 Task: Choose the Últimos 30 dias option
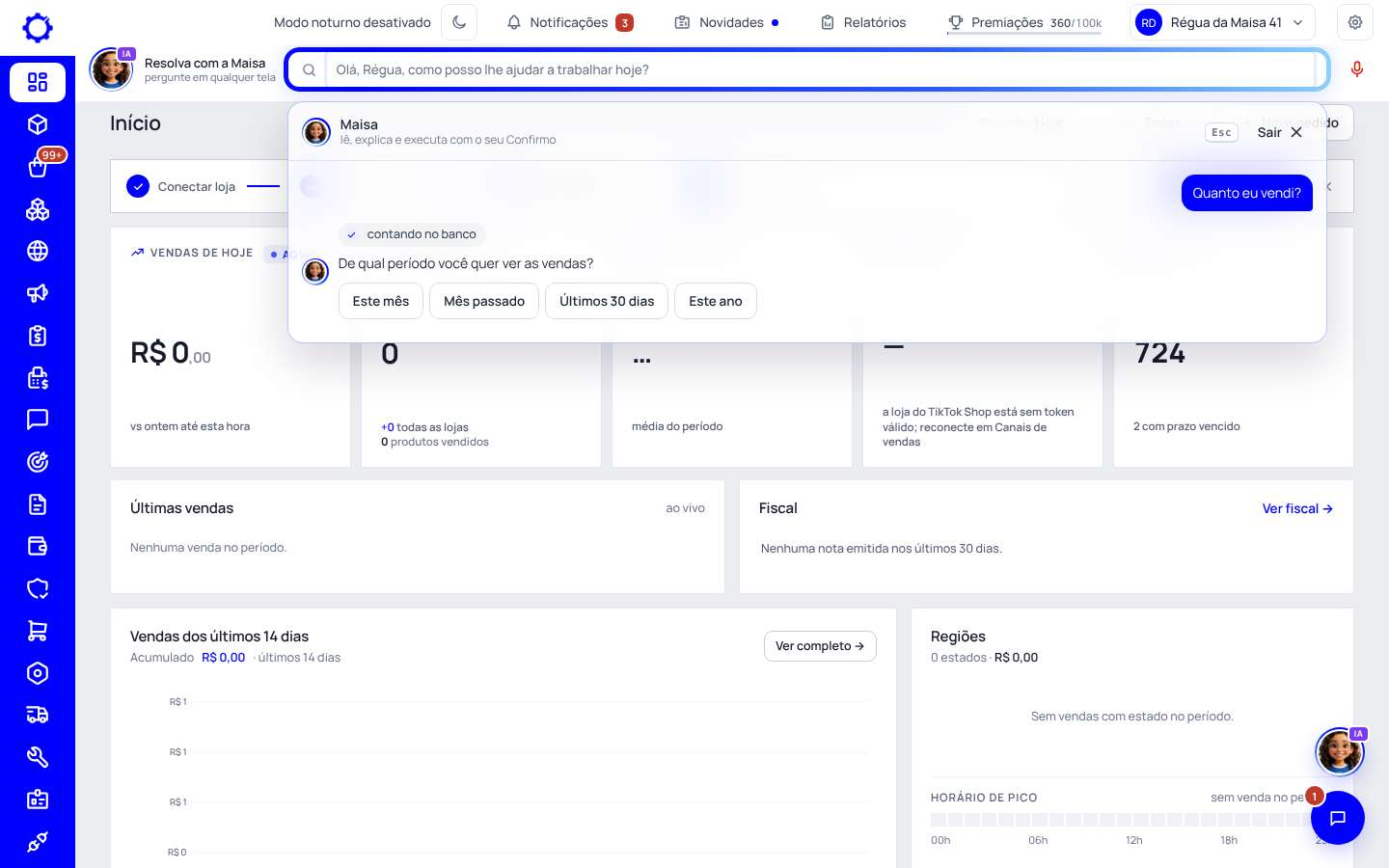coord(607,301)
